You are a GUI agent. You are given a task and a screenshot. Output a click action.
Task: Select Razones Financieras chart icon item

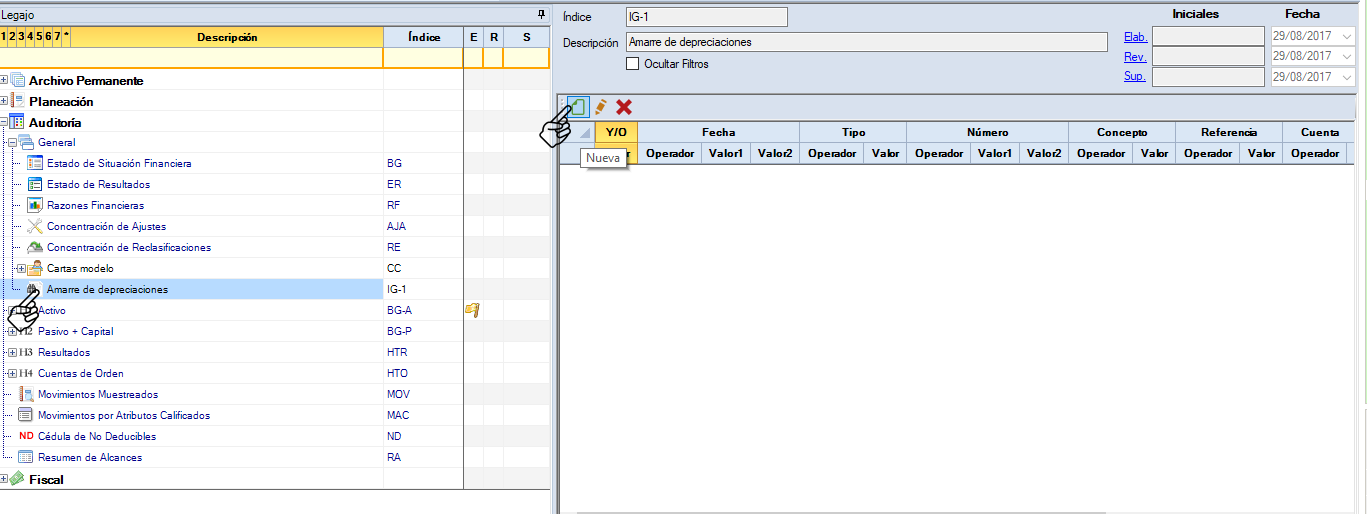click(x=35, y=205)
